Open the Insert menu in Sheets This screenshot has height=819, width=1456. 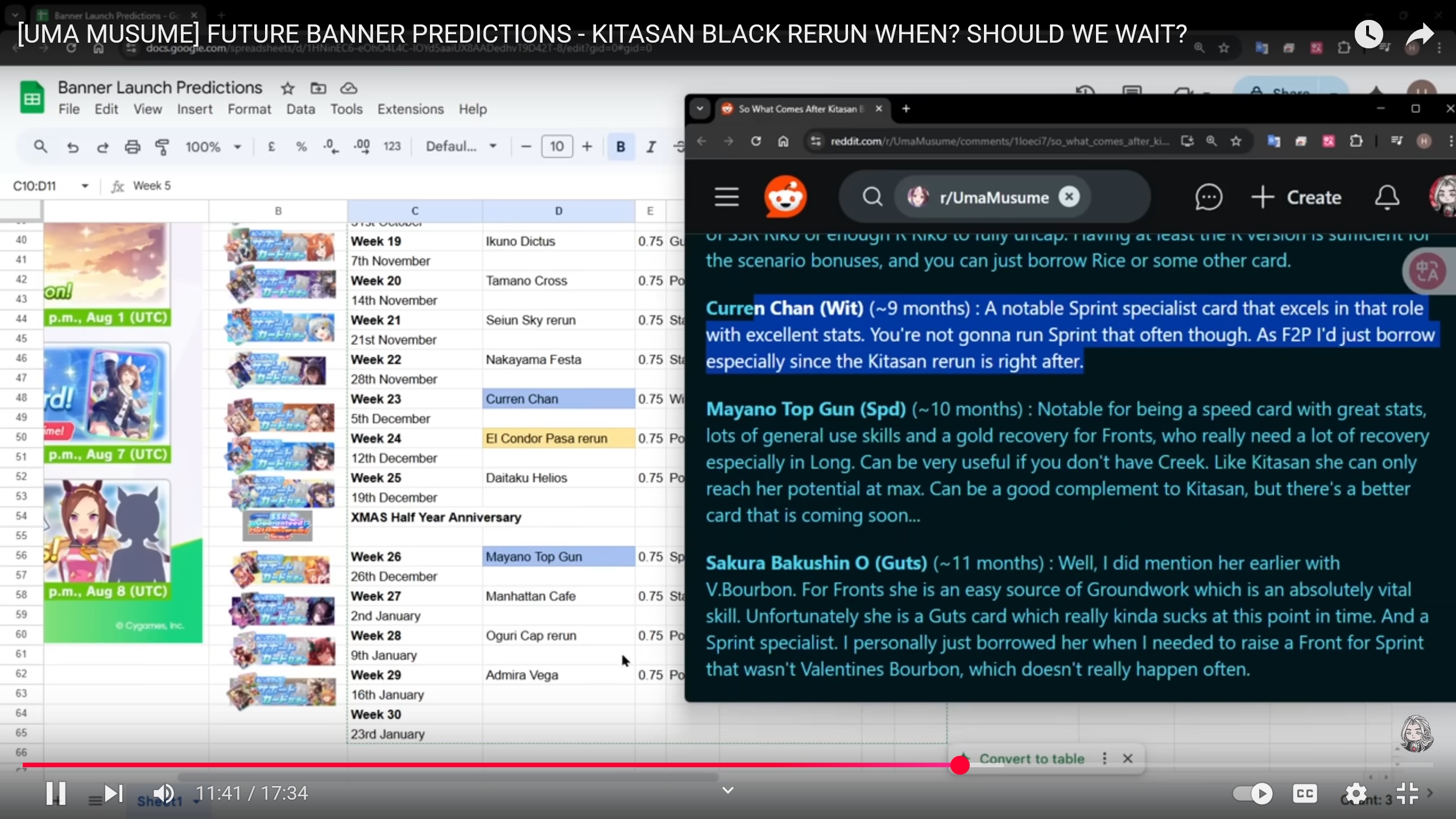click(x=195, y=109)
